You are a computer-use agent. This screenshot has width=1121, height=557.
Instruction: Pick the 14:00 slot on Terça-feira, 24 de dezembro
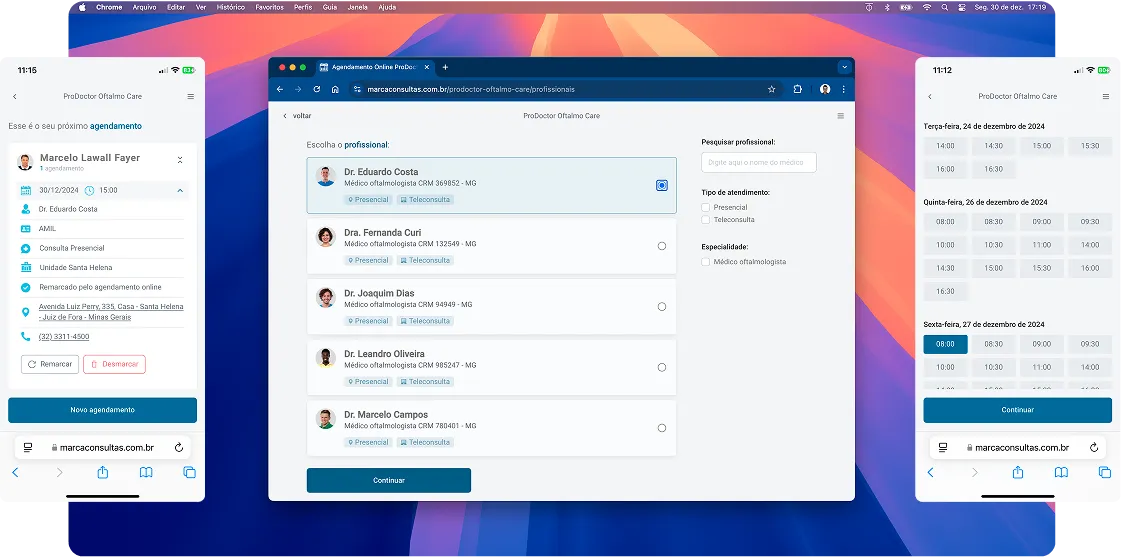945,146
